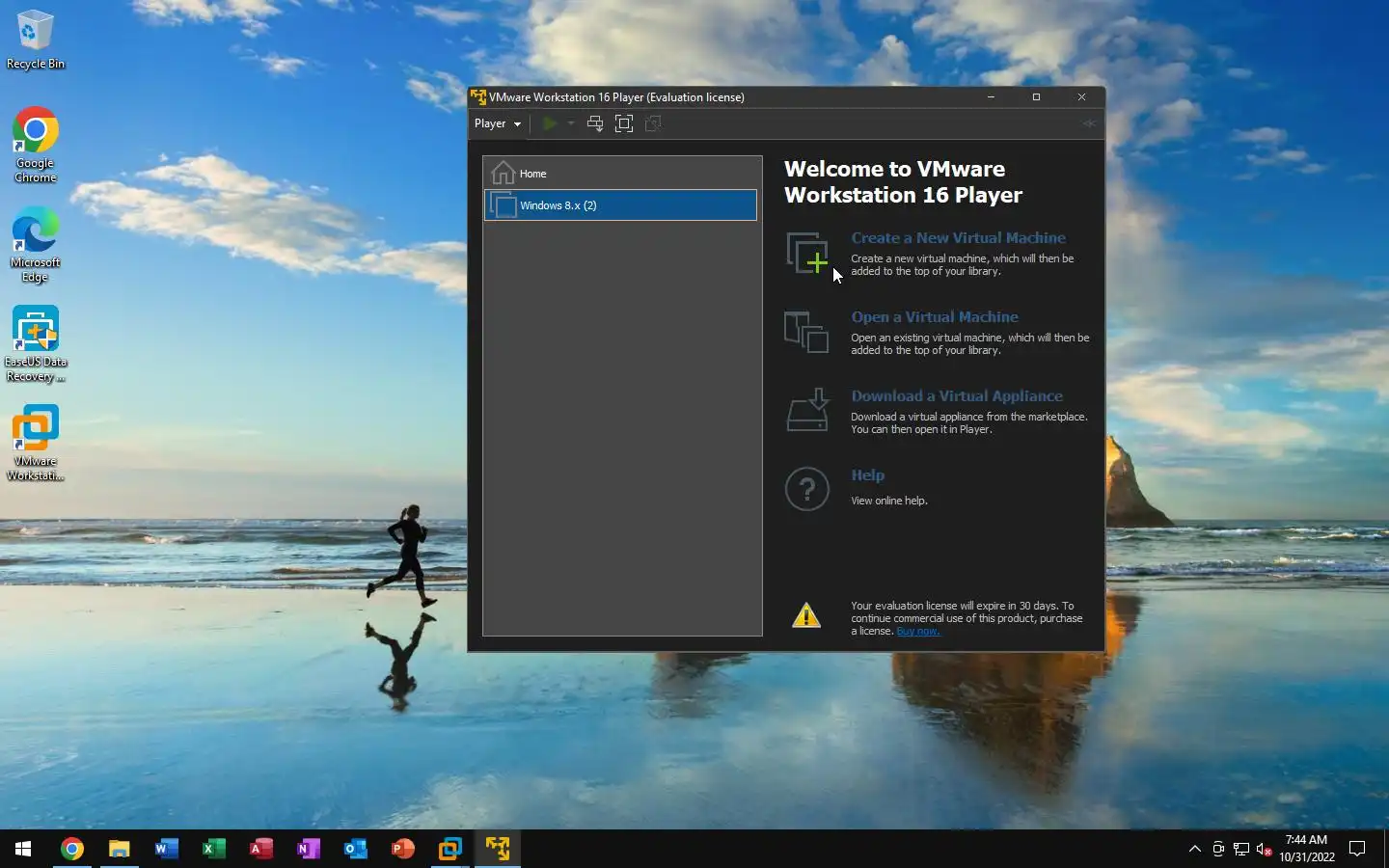The height and width of the screenshot is (868, 1389).
Task: Launch Excel from the taskbar
Action: [213, 849]
